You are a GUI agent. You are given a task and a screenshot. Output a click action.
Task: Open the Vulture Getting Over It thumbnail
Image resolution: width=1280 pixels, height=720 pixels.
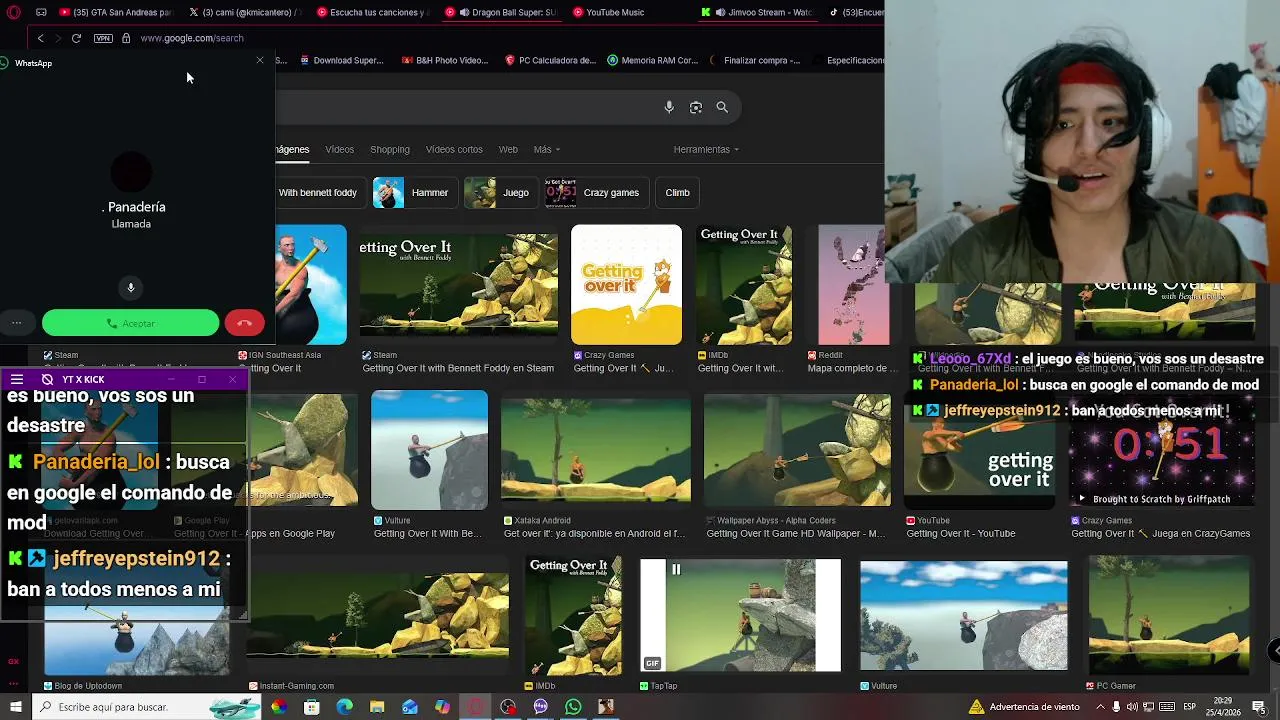429,450
